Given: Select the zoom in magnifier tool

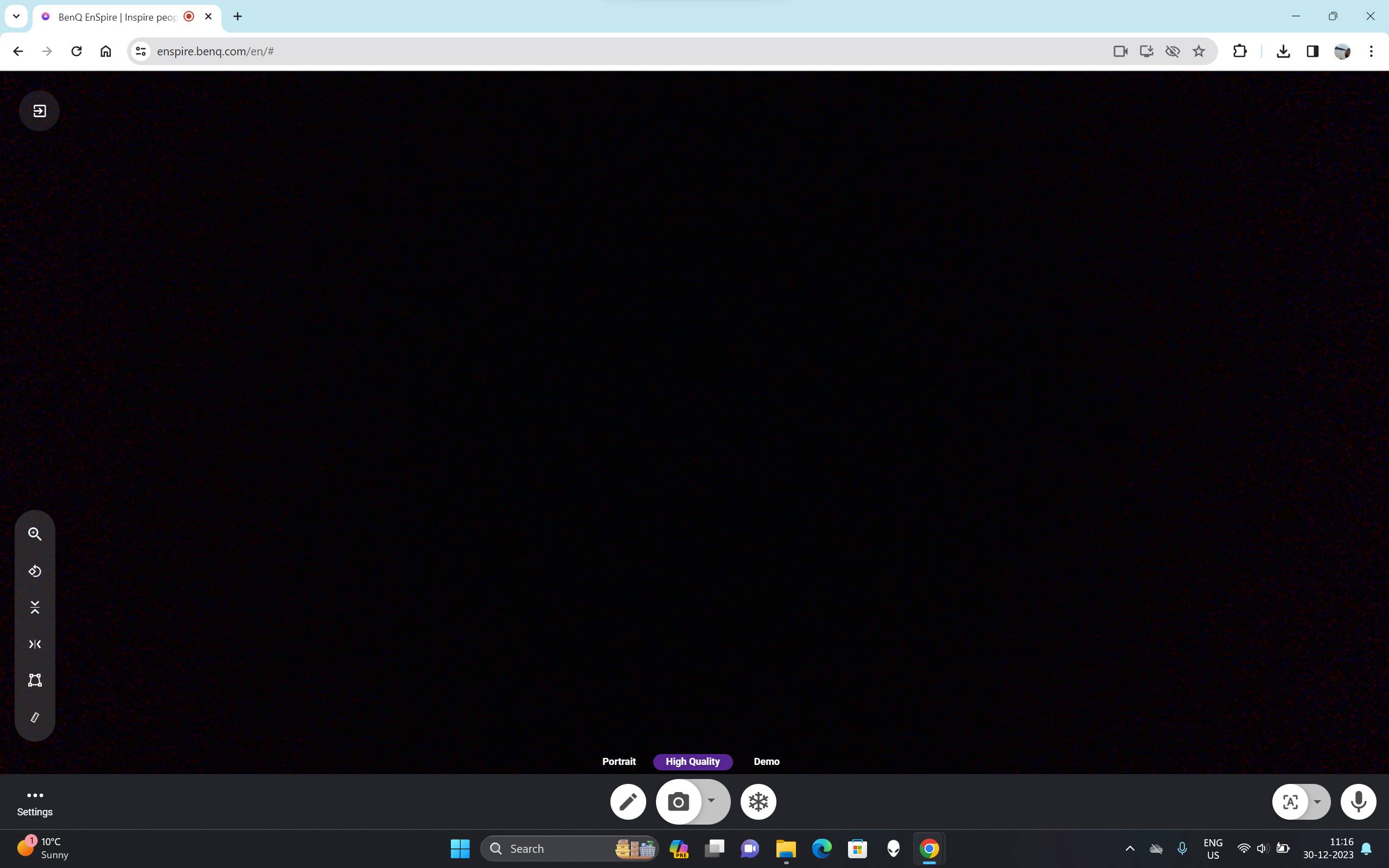Looking at the screenshot, I should (x=35, y=534).
